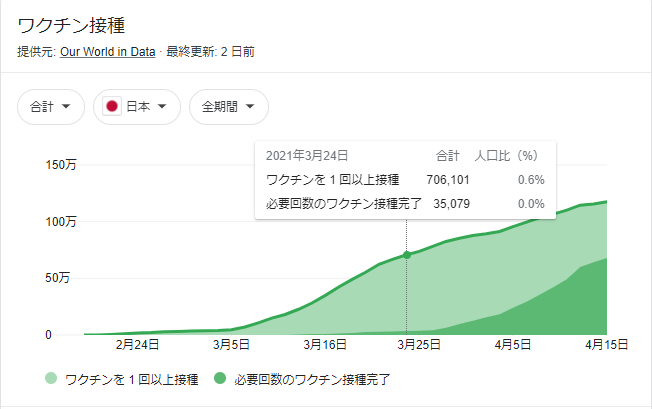Click the ワクチン接種 heading
Viewport: 652px width, 409px height.
(71, 25)
